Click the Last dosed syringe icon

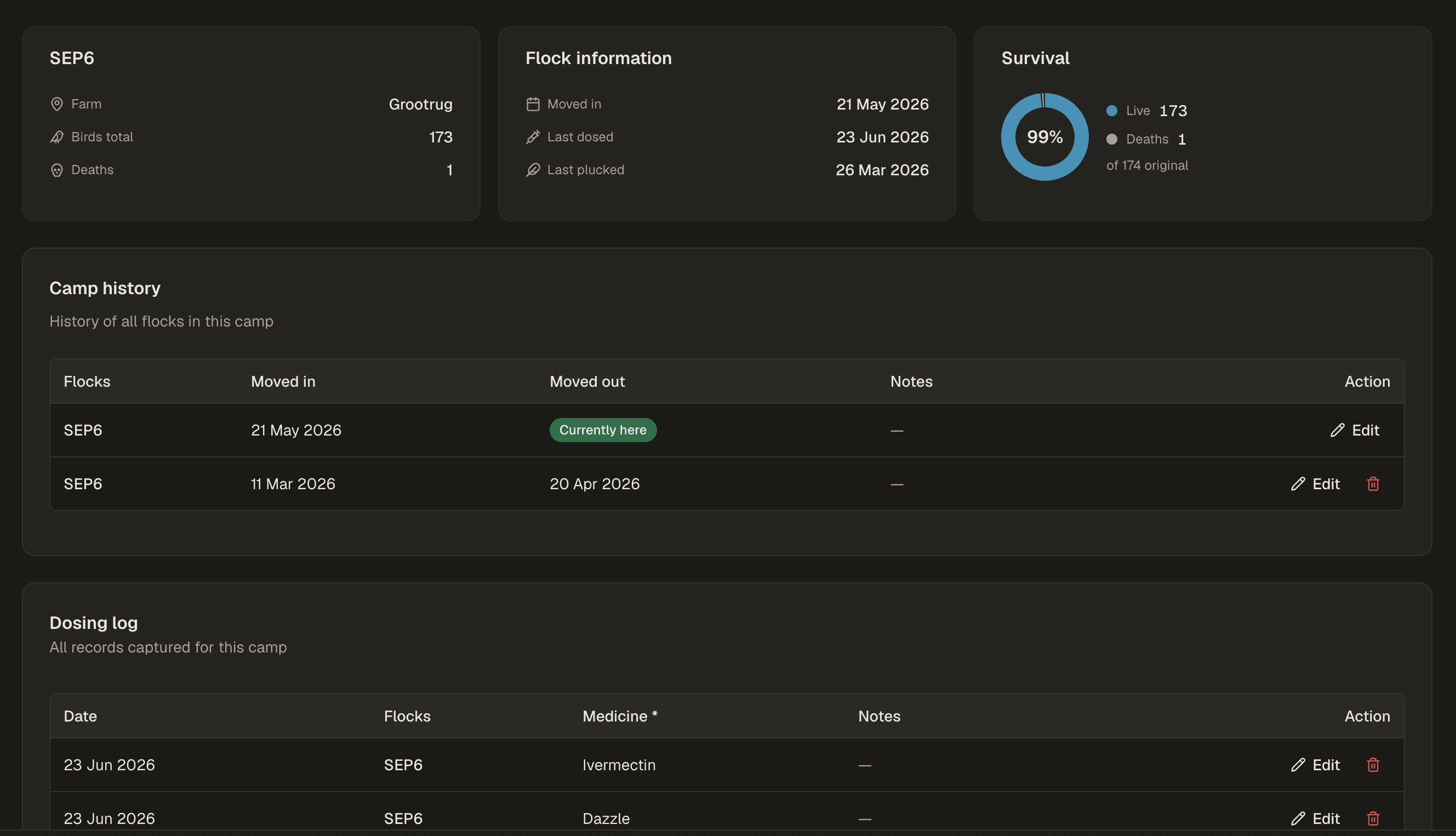(533, 136)
